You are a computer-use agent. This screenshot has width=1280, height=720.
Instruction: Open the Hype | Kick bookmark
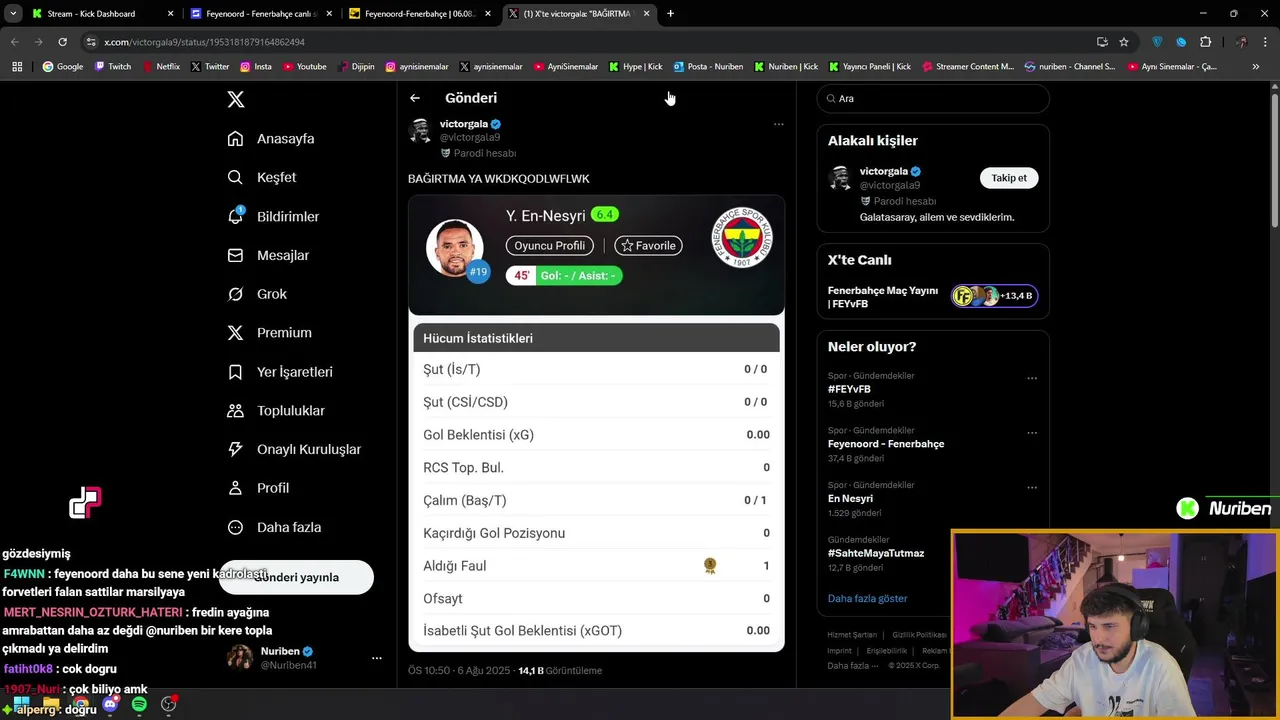click(635, 67)
